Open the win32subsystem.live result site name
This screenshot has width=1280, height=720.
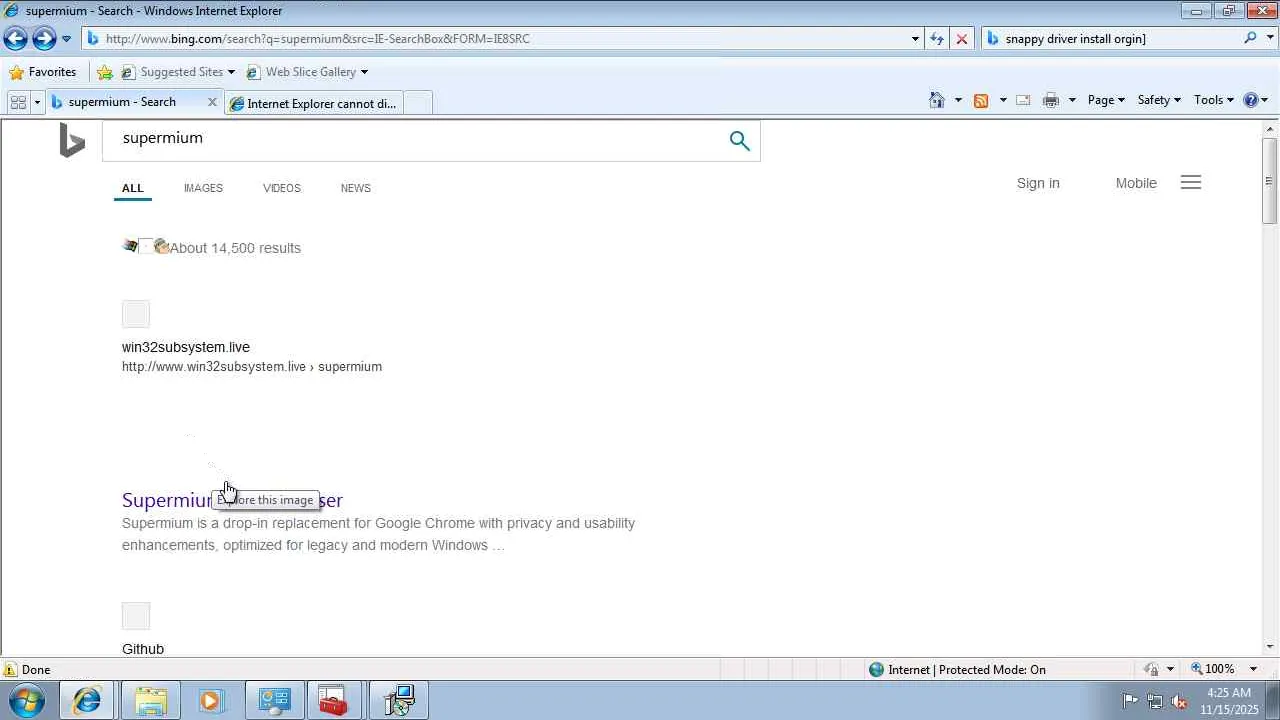186,347
